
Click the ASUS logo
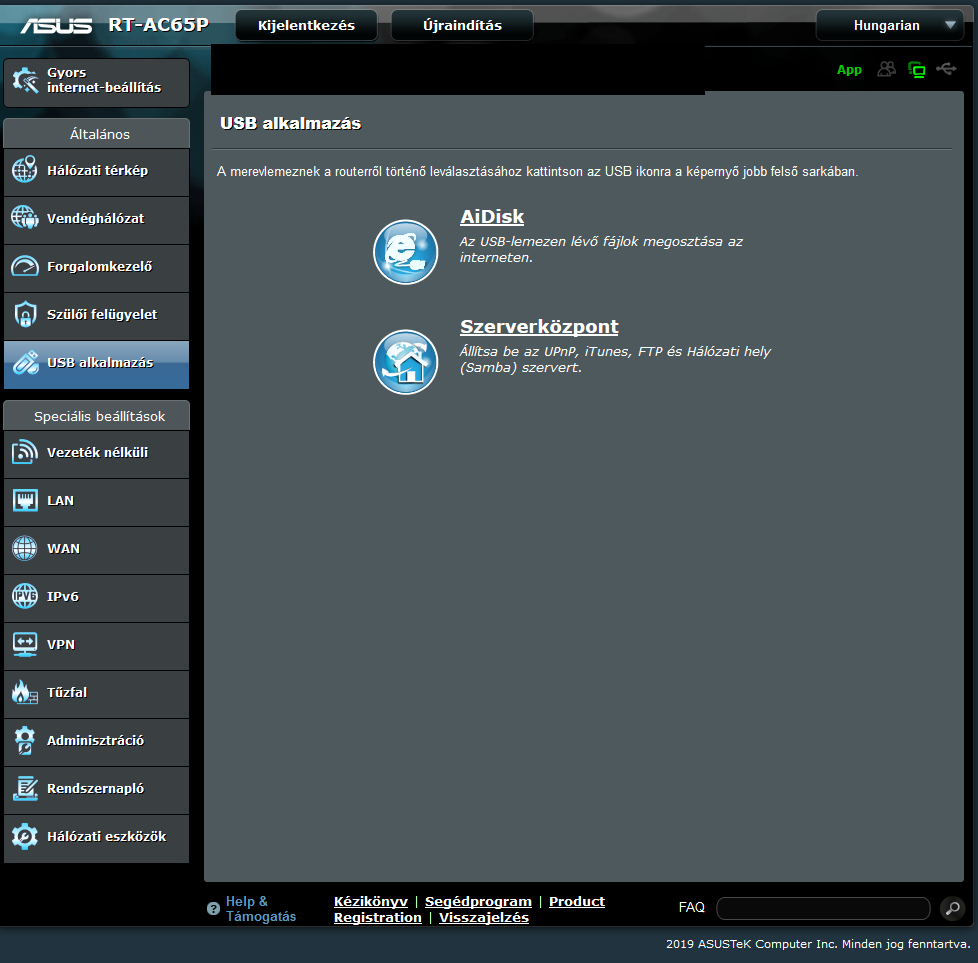pyautogui.click(x=56, y=26)
